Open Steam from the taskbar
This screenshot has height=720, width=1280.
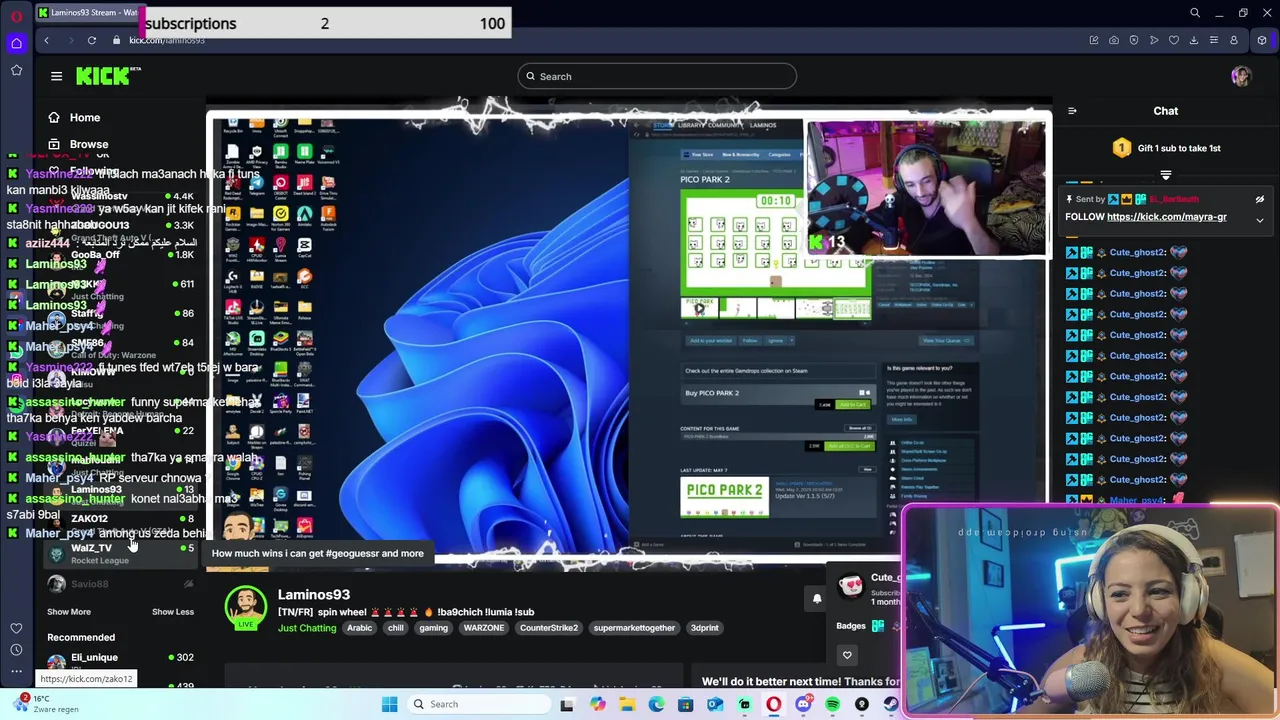tap(891, 704)
